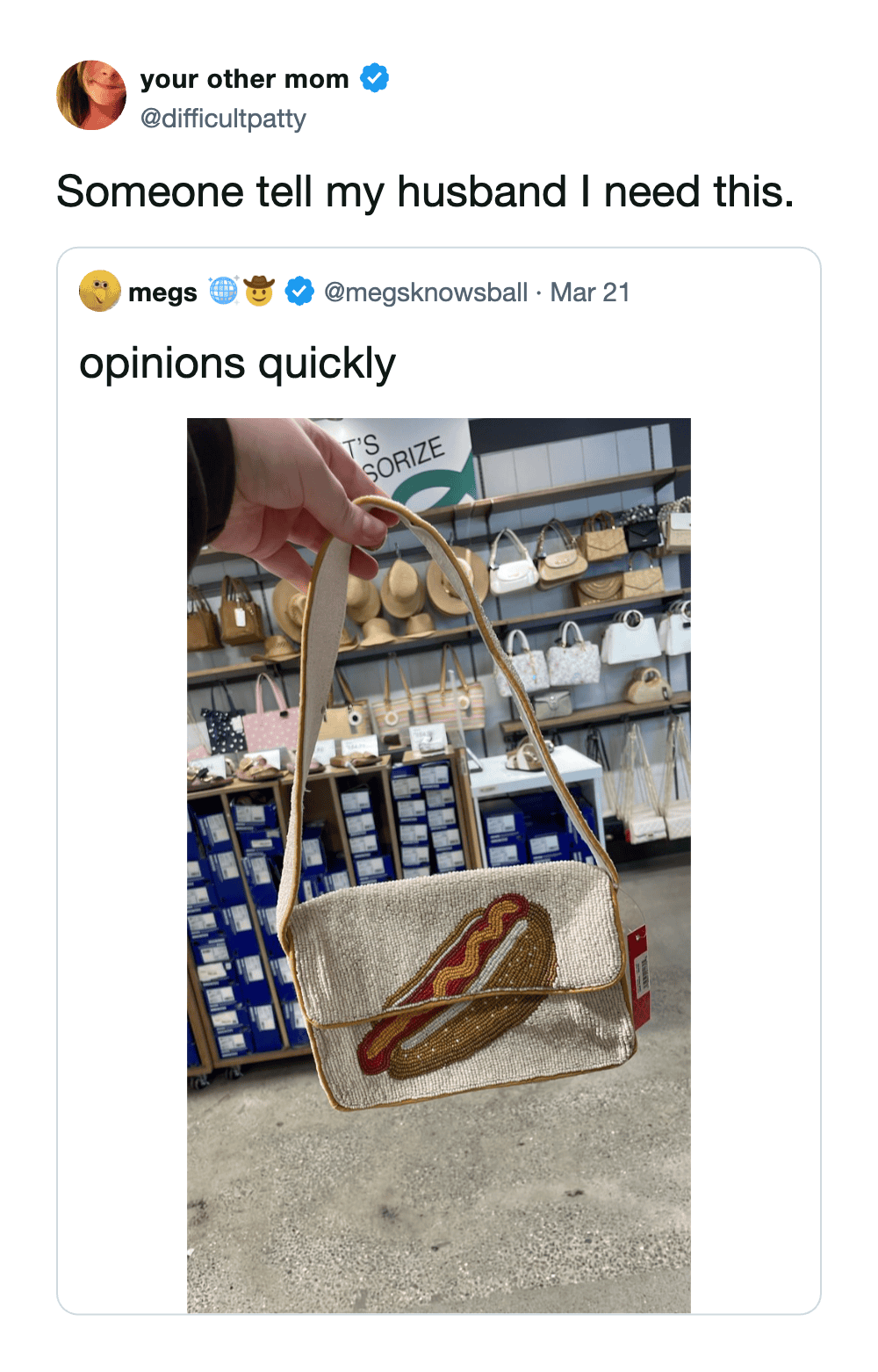Screen dimensions: 878x1372
Task: Click the "opinions quickly" quoted tweet text
Action: tap(237, 364)
